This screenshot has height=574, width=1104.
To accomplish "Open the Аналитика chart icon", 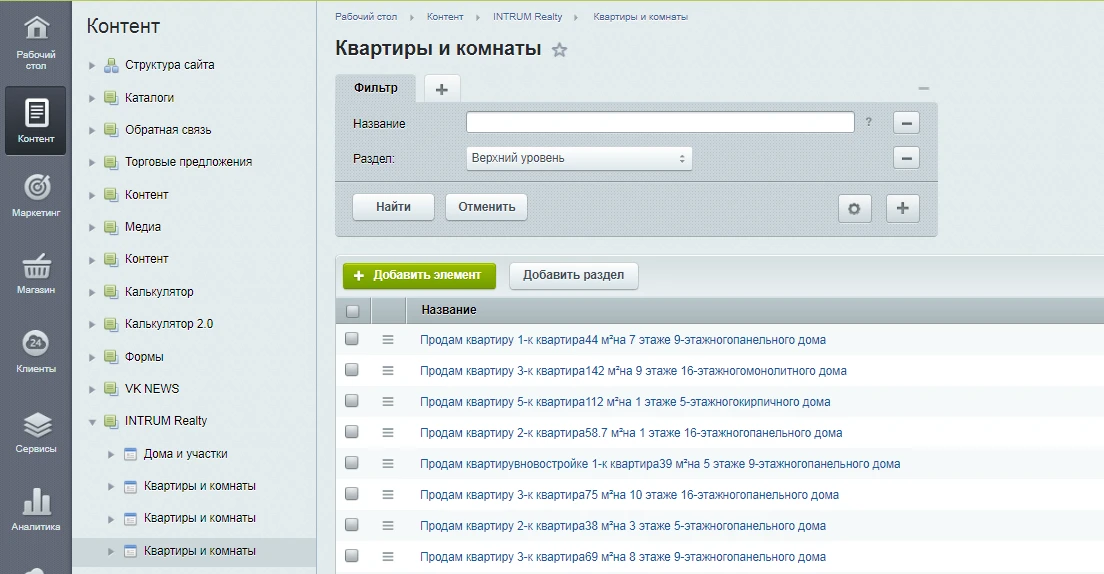I will [x=36, y=501].
